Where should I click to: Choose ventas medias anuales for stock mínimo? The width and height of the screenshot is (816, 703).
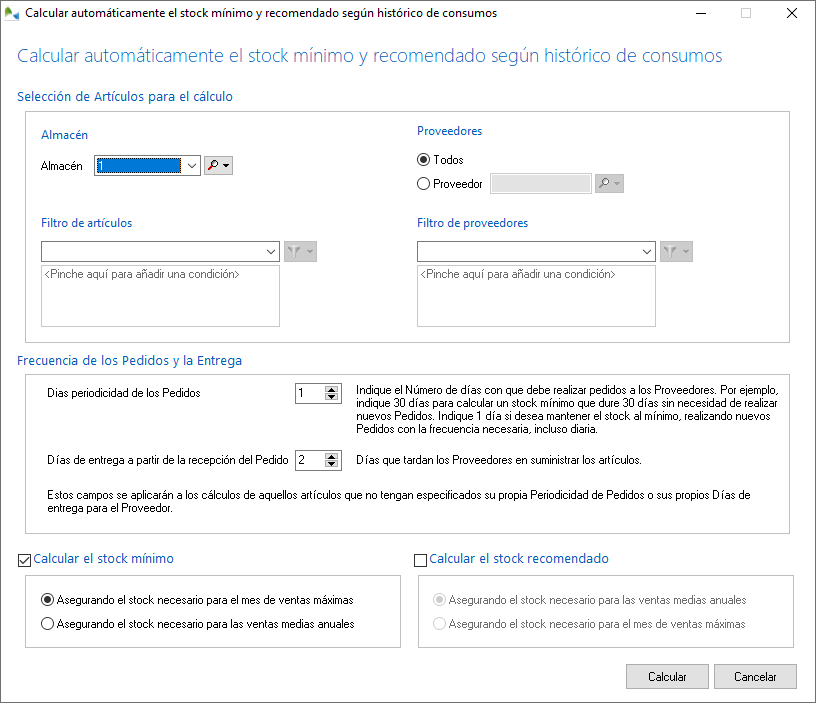pos(47,624)
